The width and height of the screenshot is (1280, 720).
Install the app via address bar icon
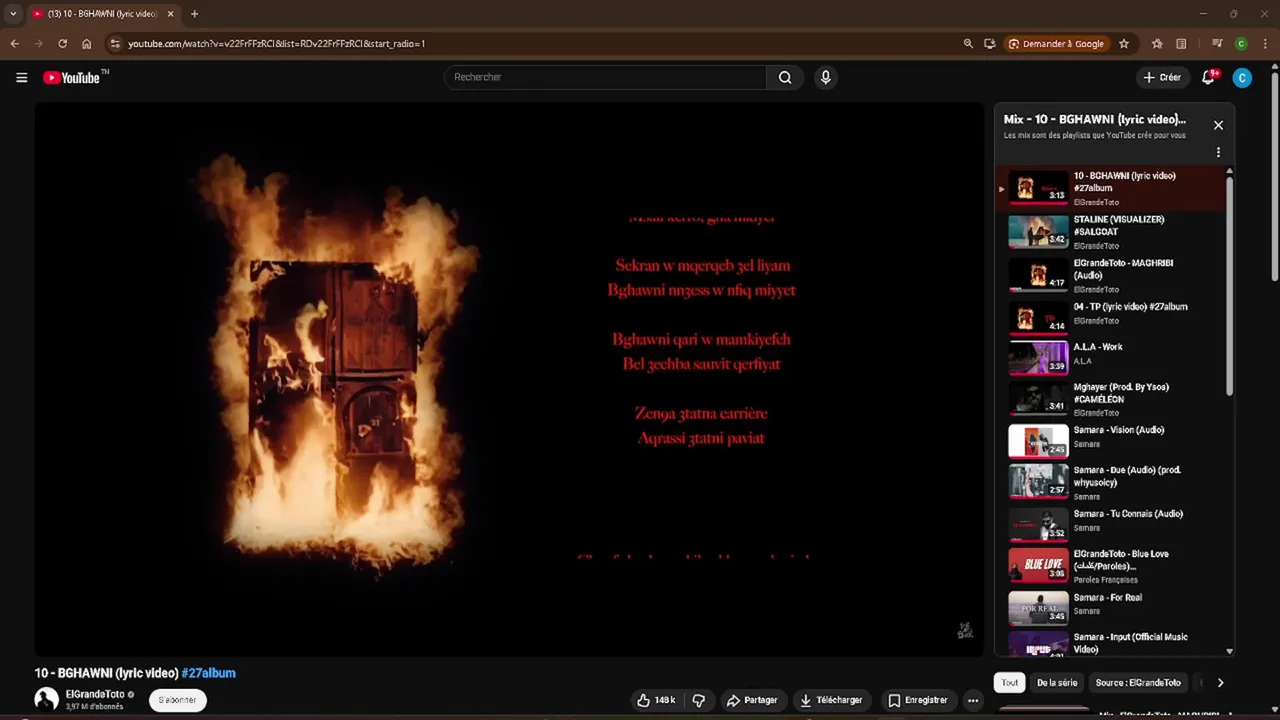(989, 43)
